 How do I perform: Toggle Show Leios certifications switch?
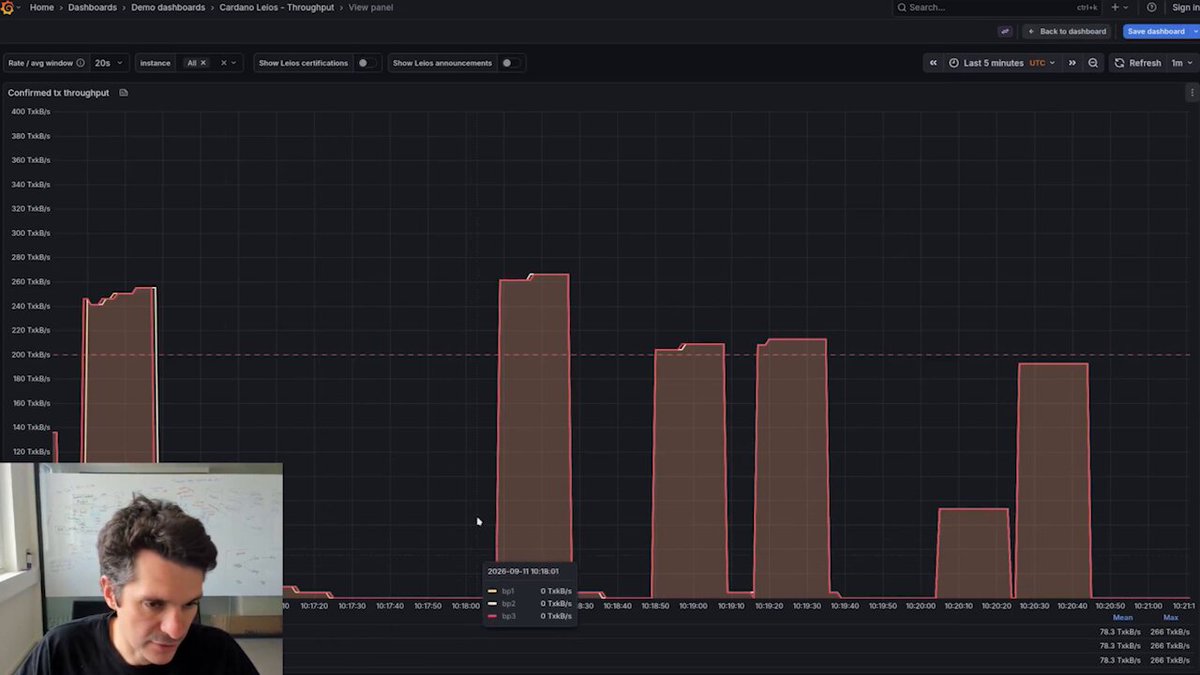[366, 63]
